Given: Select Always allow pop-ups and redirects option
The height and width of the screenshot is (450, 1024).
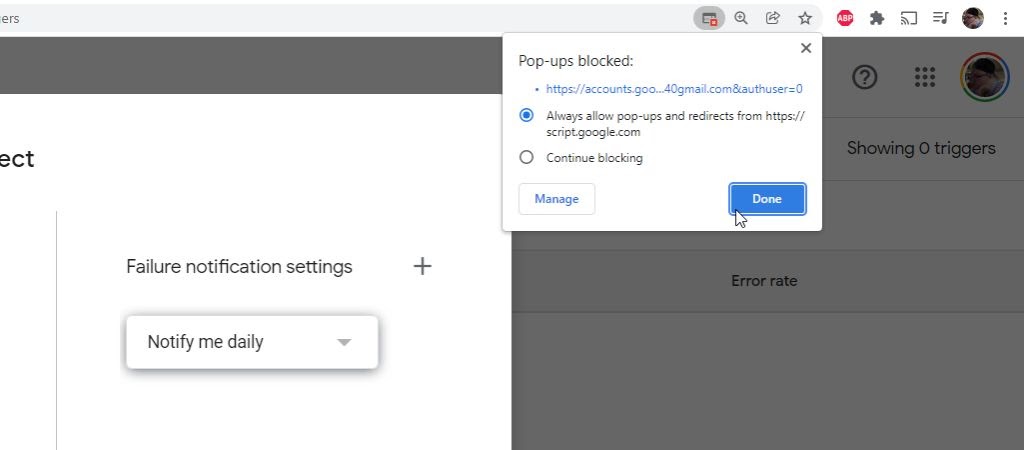Looking at the screenshot, I should coord(527,116).
